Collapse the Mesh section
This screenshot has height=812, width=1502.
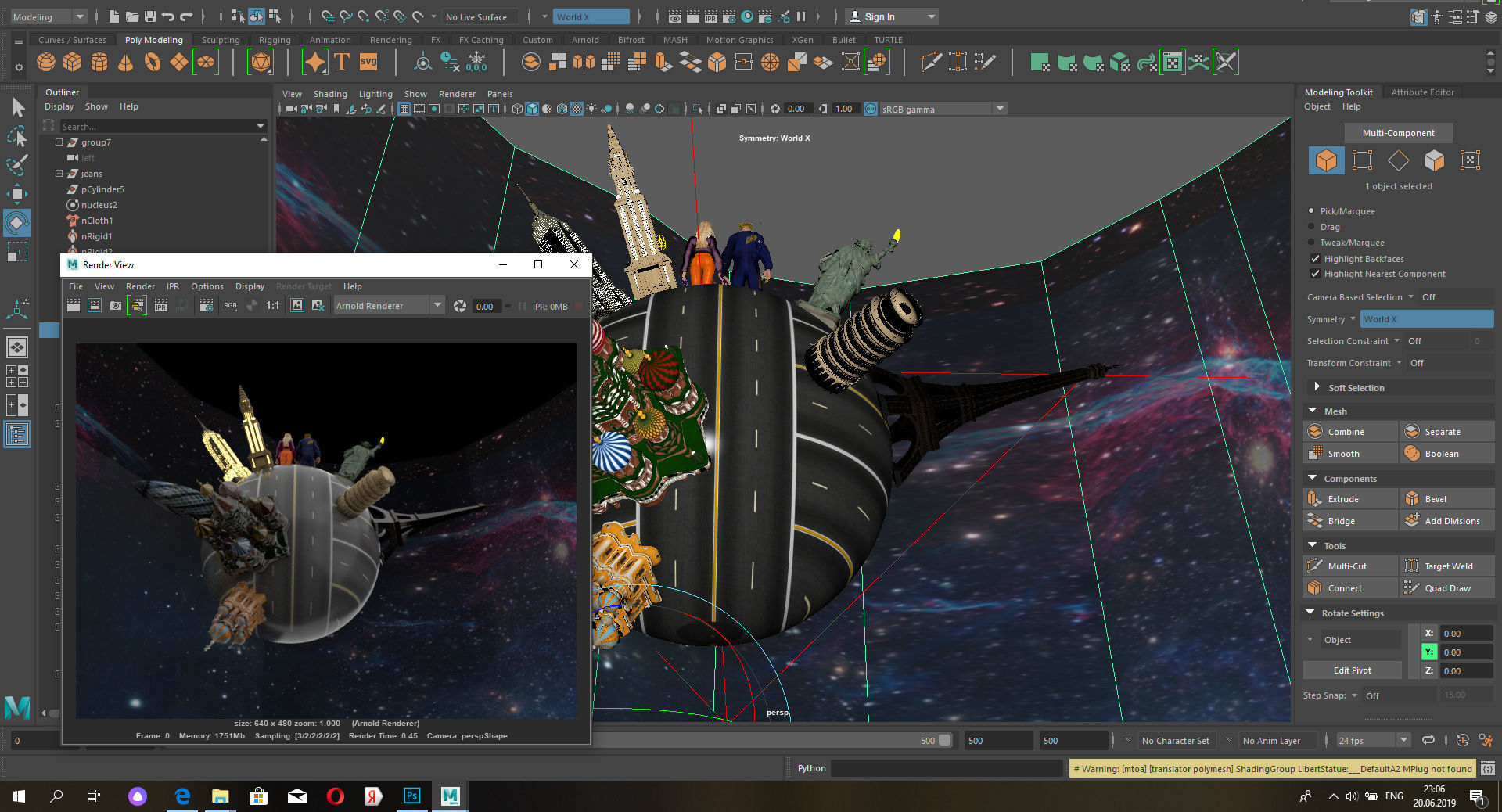click(1311, 411)
